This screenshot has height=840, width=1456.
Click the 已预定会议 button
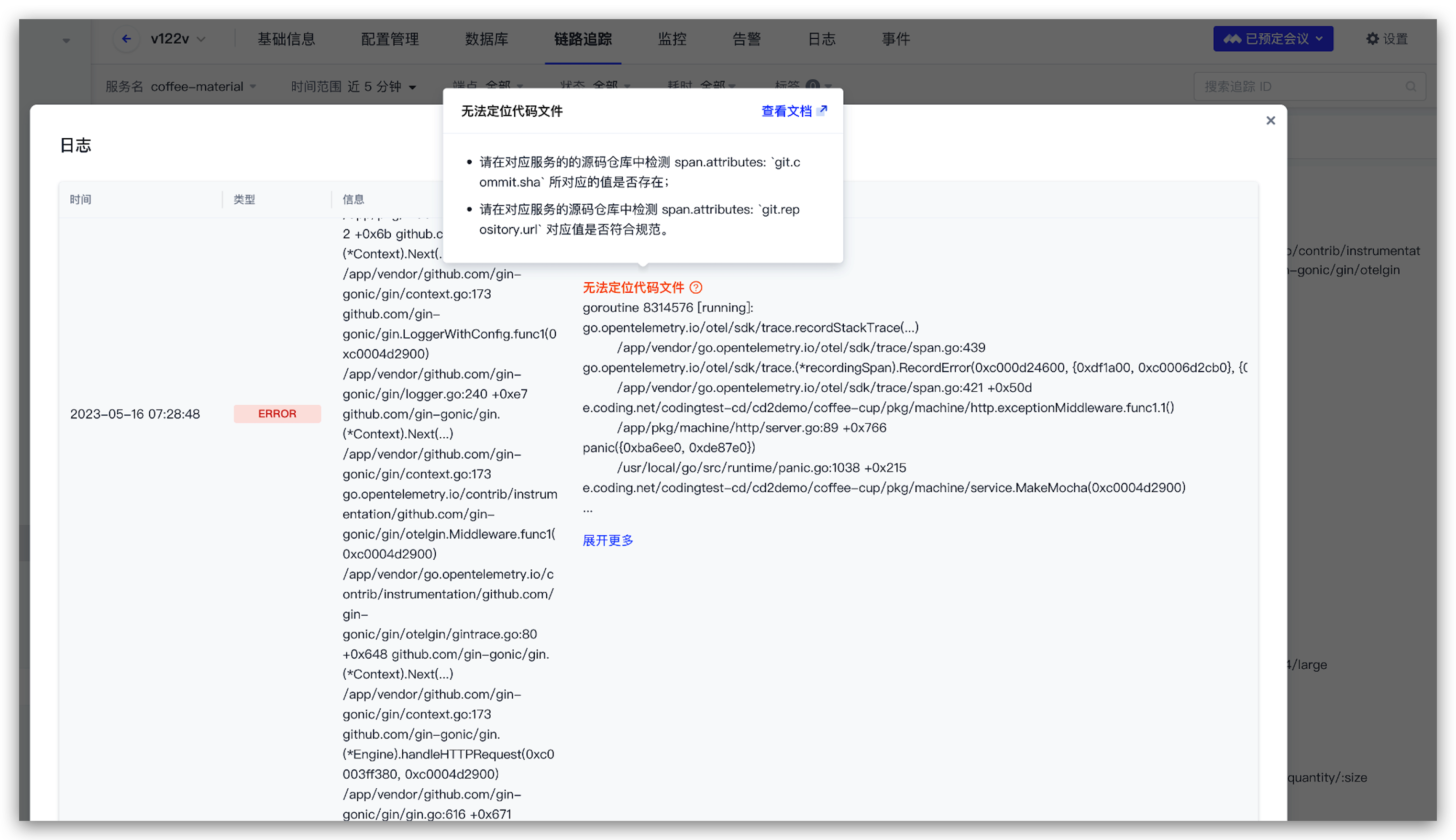click(x=1273, y=39)
